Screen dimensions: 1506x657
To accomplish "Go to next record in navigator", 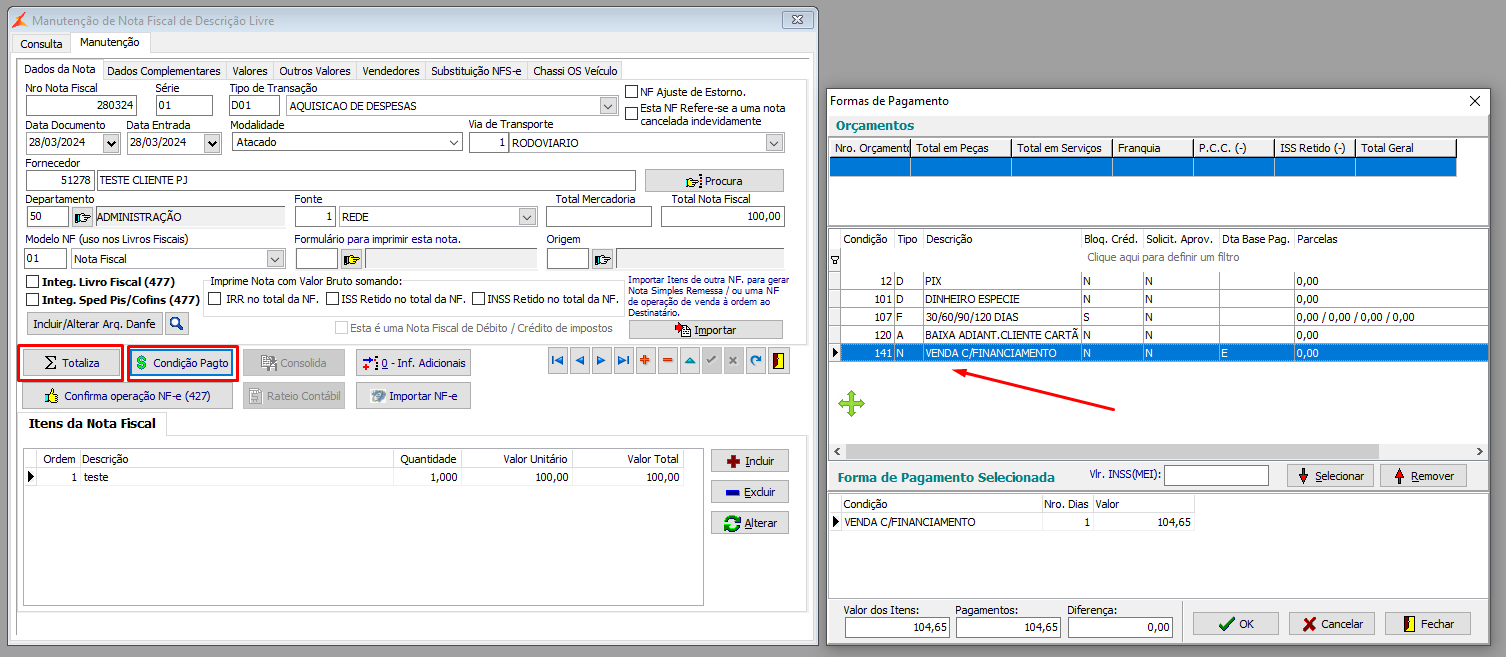I will click(x=602, y=361).
